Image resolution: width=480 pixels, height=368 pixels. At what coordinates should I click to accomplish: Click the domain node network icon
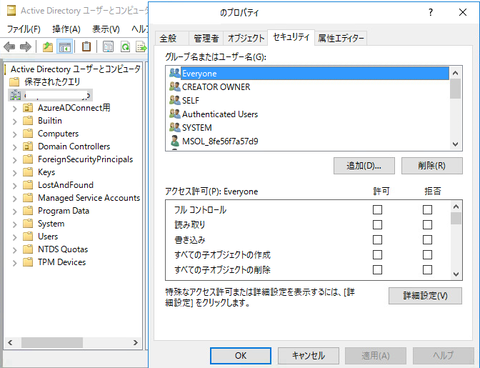[x=15, y=95]
